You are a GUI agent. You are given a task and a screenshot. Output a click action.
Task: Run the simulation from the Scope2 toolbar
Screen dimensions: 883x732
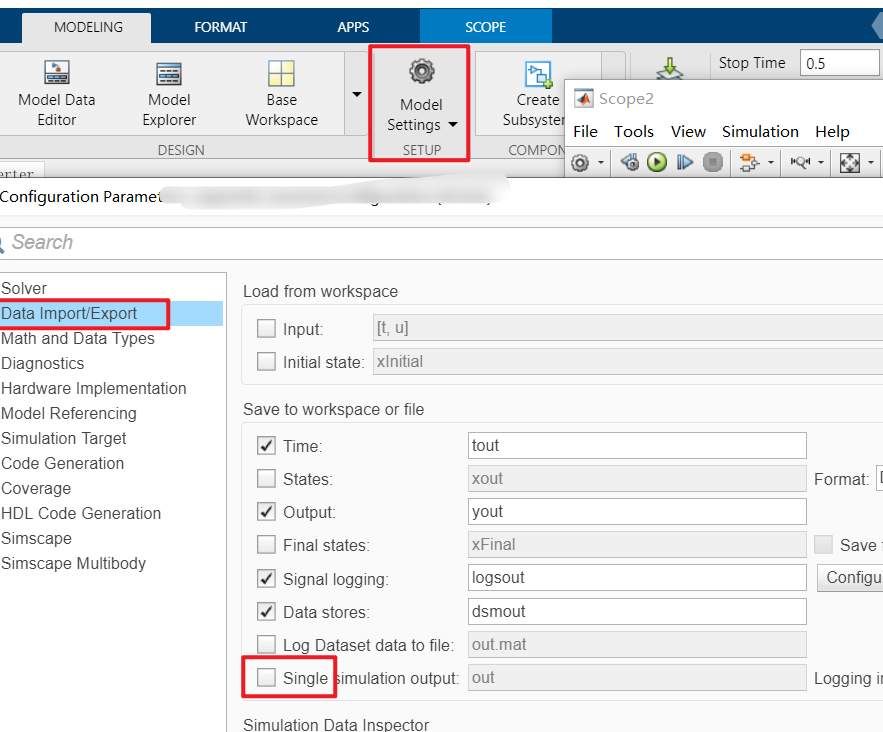656,161
